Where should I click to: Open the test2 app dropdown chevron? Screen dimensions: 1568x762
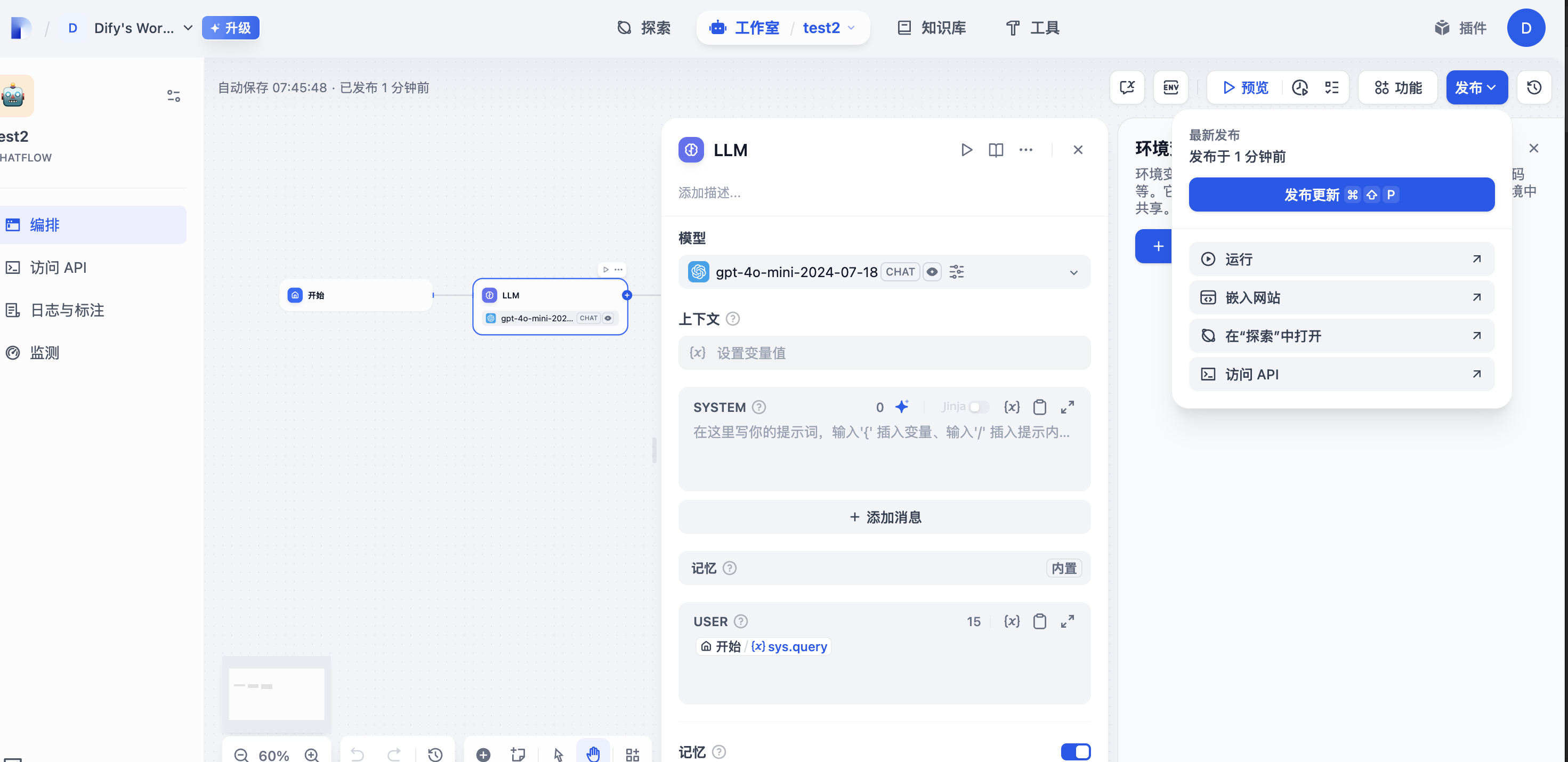852,28
